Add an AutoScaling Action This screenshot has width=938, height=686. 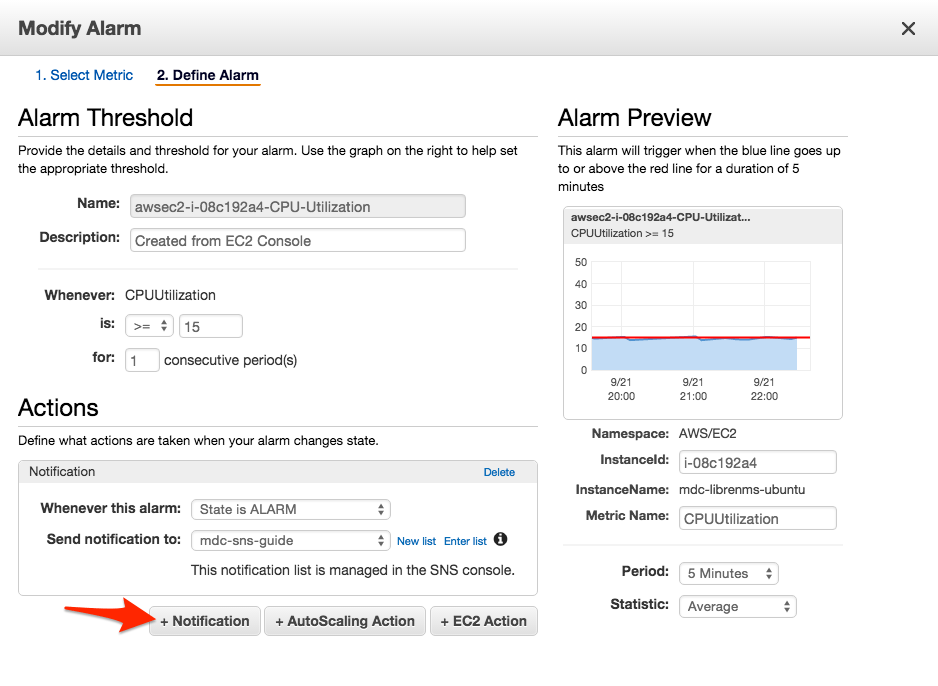pos(345,621)
